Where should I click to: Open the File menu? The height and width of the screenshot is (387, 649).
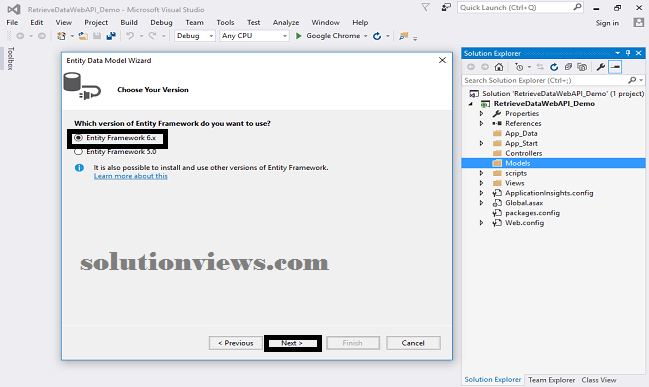[12, 22]
